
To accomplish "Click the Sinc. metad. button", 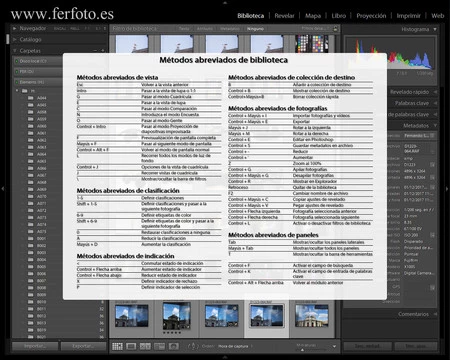I will (x=367, y=346).
